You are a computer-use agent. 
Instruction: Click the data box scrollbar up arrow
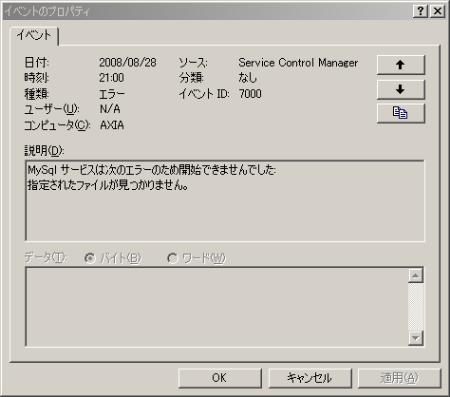point(416,275)
